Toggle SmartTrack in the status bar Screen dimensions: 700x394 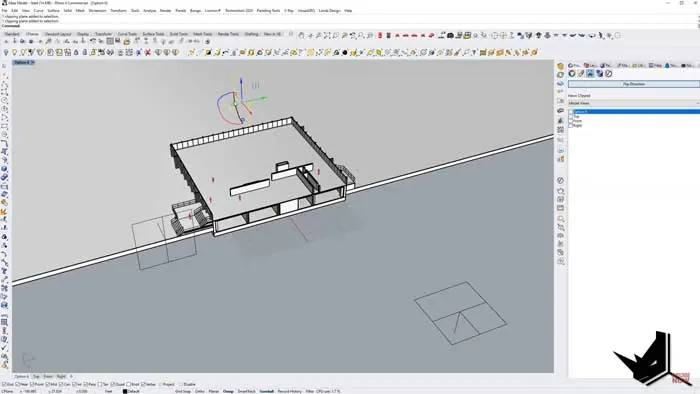point(246,391)
